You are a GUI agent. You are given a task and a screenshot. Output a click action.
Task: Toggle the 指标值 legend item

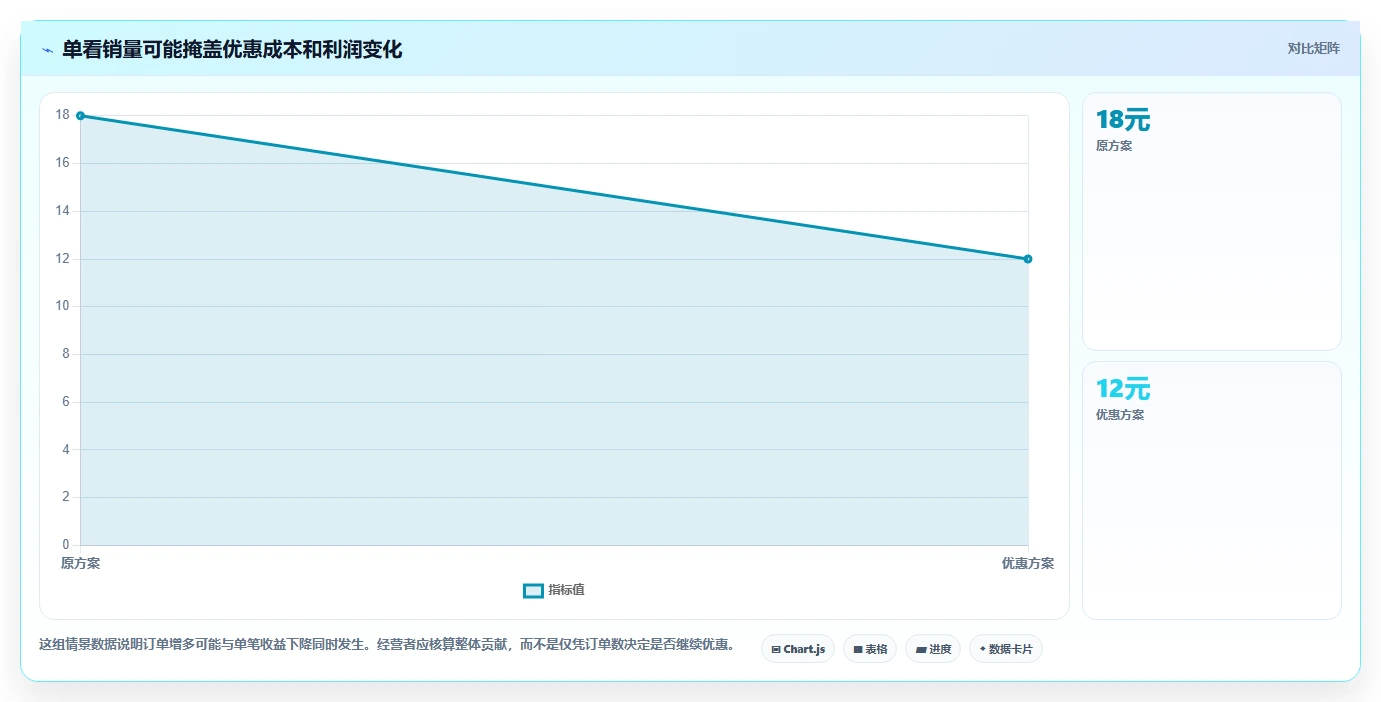(554, 590)
